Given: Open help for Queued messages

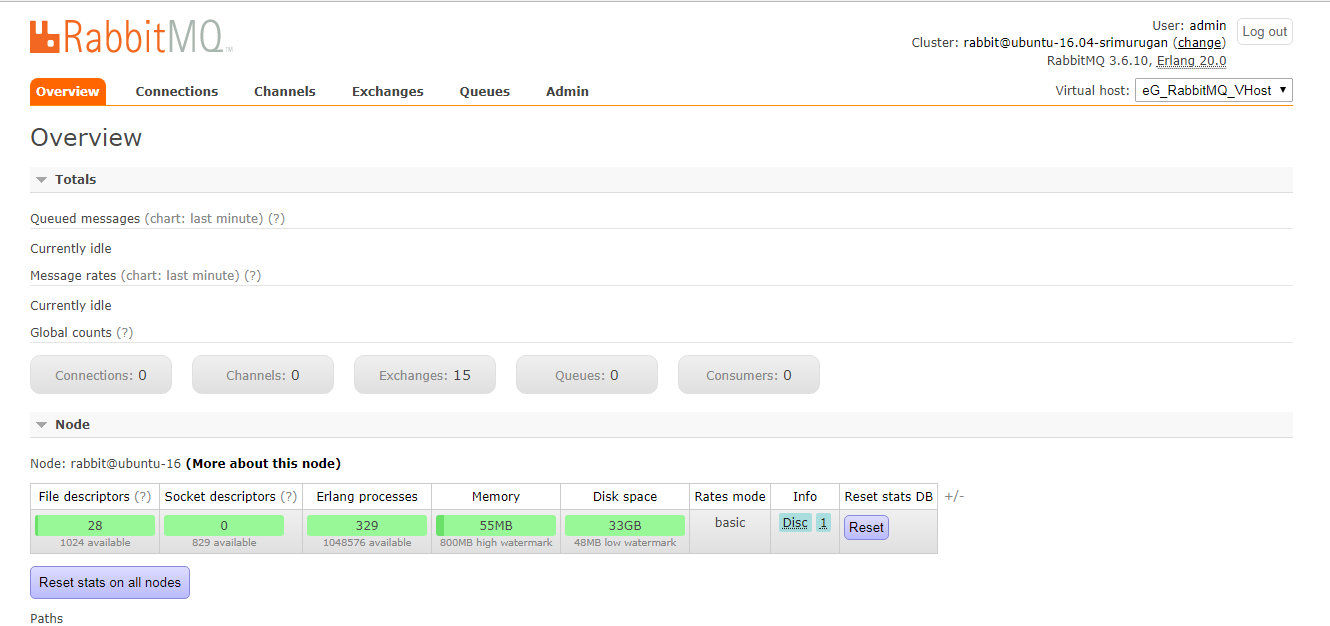Looking at the screenshot, I should pos(276,218).
